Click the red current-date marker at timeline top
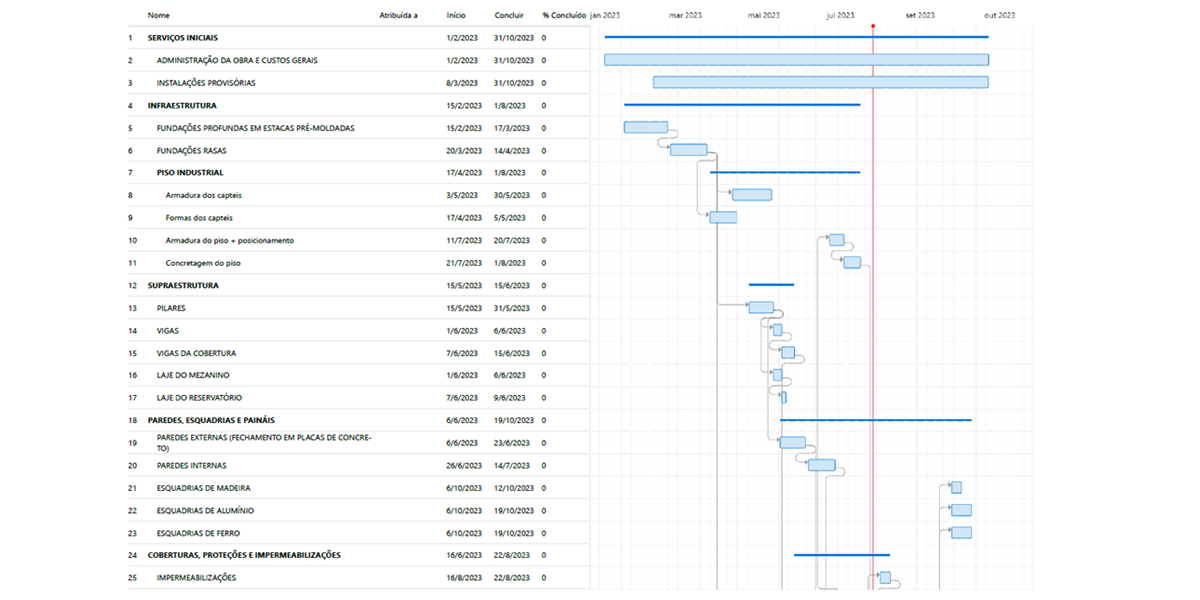 pyautogui.click(x=873, y=26)
